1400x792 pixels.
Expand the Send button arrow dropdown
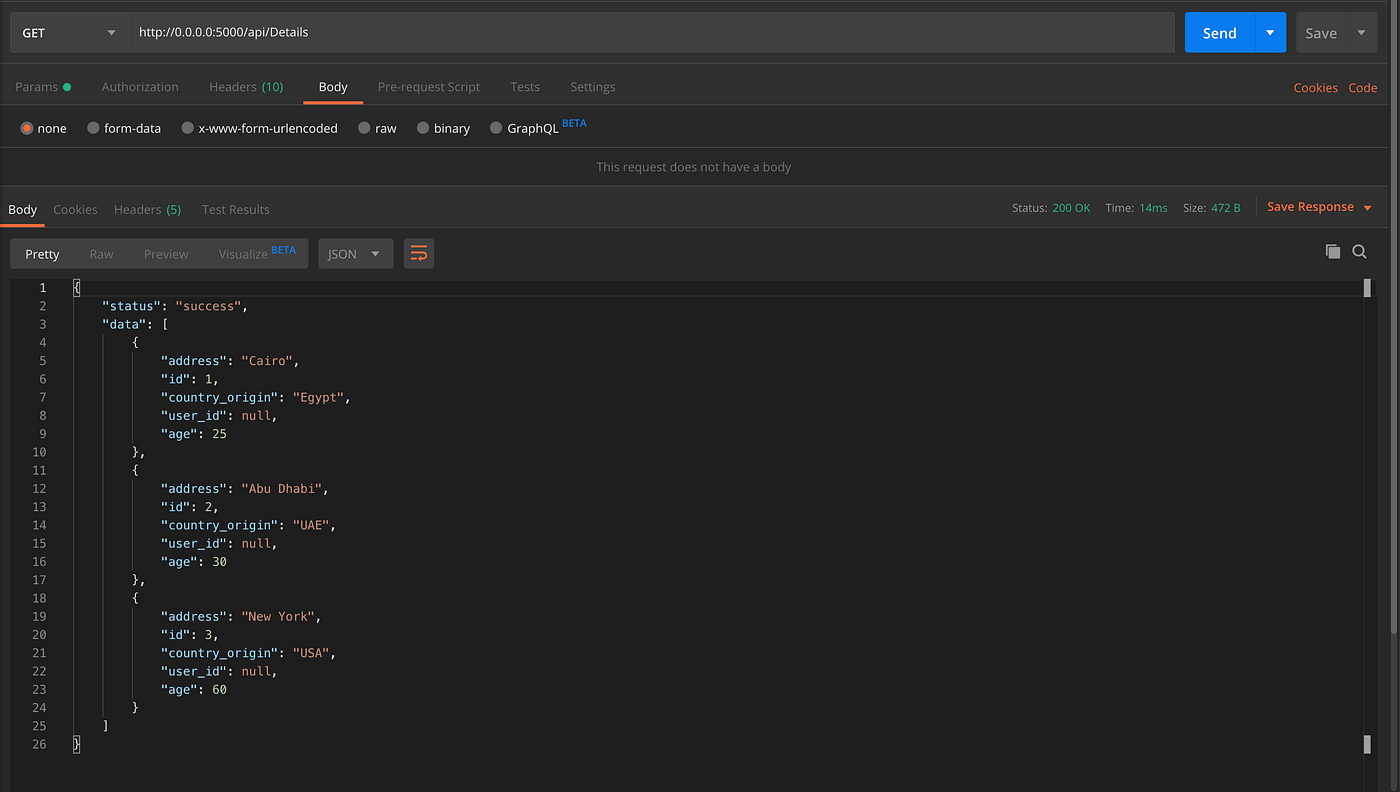coord(1270,33)
